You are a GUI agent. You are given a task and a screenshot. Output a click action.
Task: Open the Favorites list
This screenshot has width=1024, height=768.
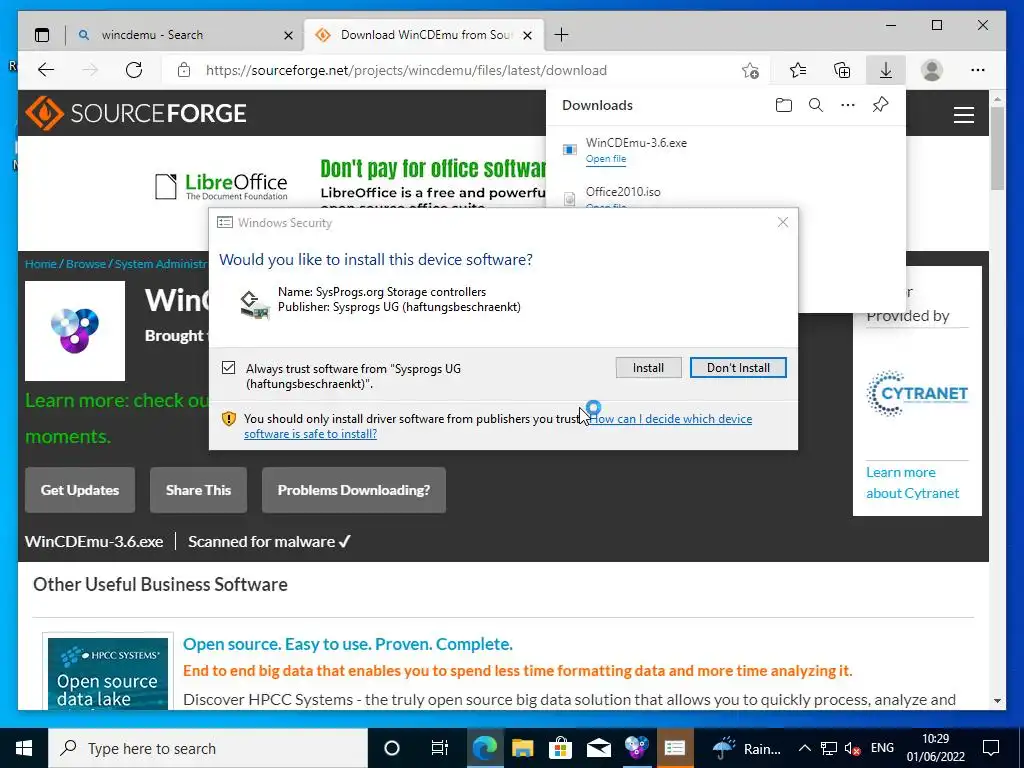coord(797,70)
